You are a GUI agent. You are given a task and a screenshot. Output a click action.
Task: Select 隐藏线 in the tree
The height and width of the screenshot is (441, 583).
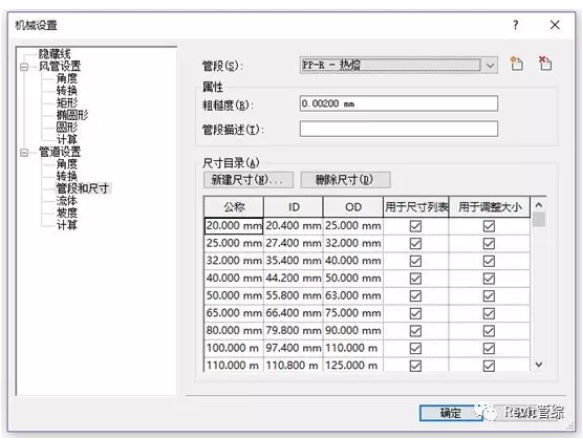click(x=55, y=54)
